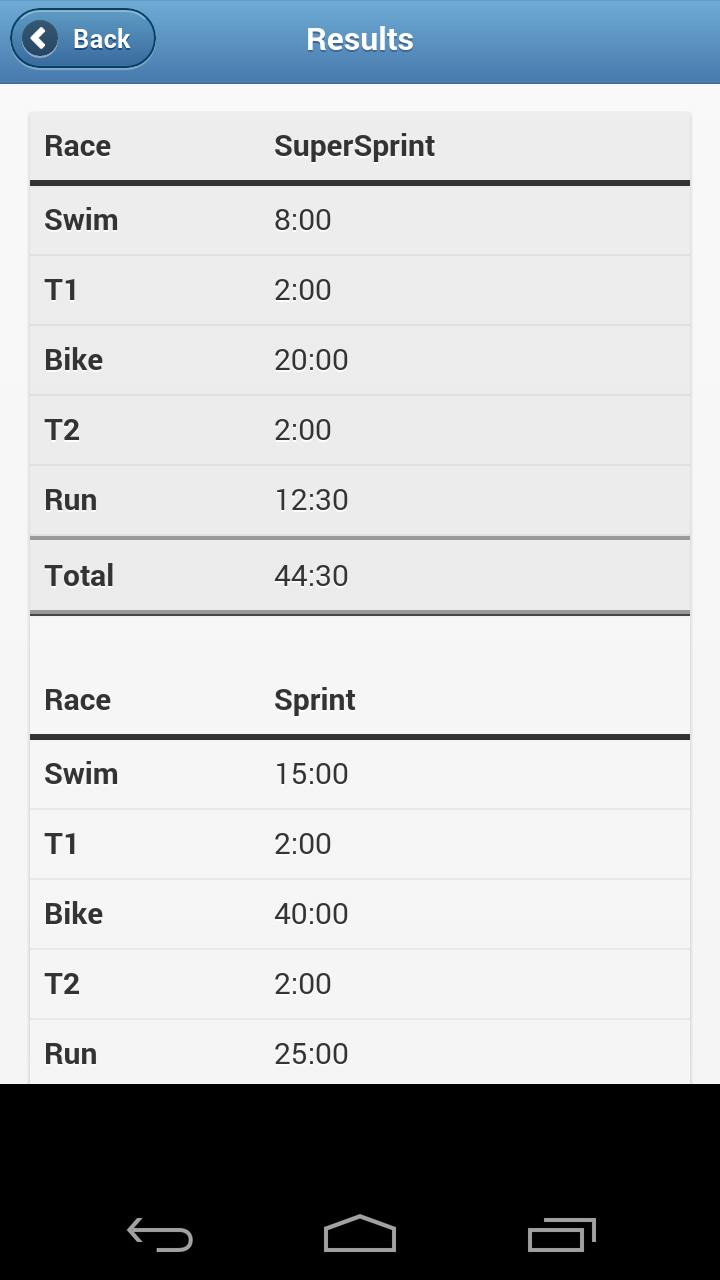Select the SuperSprint Run time 12:30
The image size is (720, 1280).
pyautogui.click(x=311, y=500)
